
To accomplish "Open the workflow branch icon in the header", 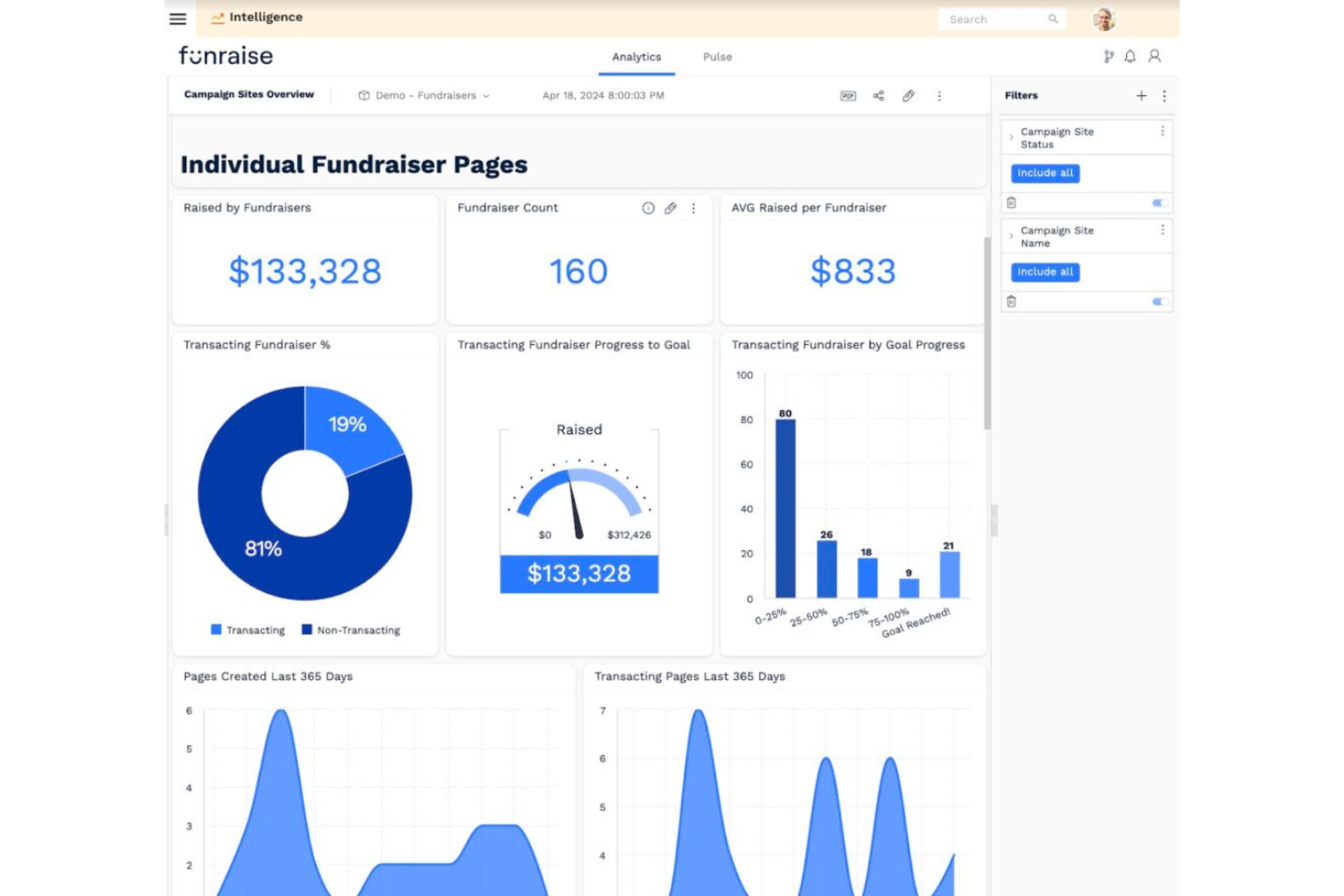I will coord(1108,56).
